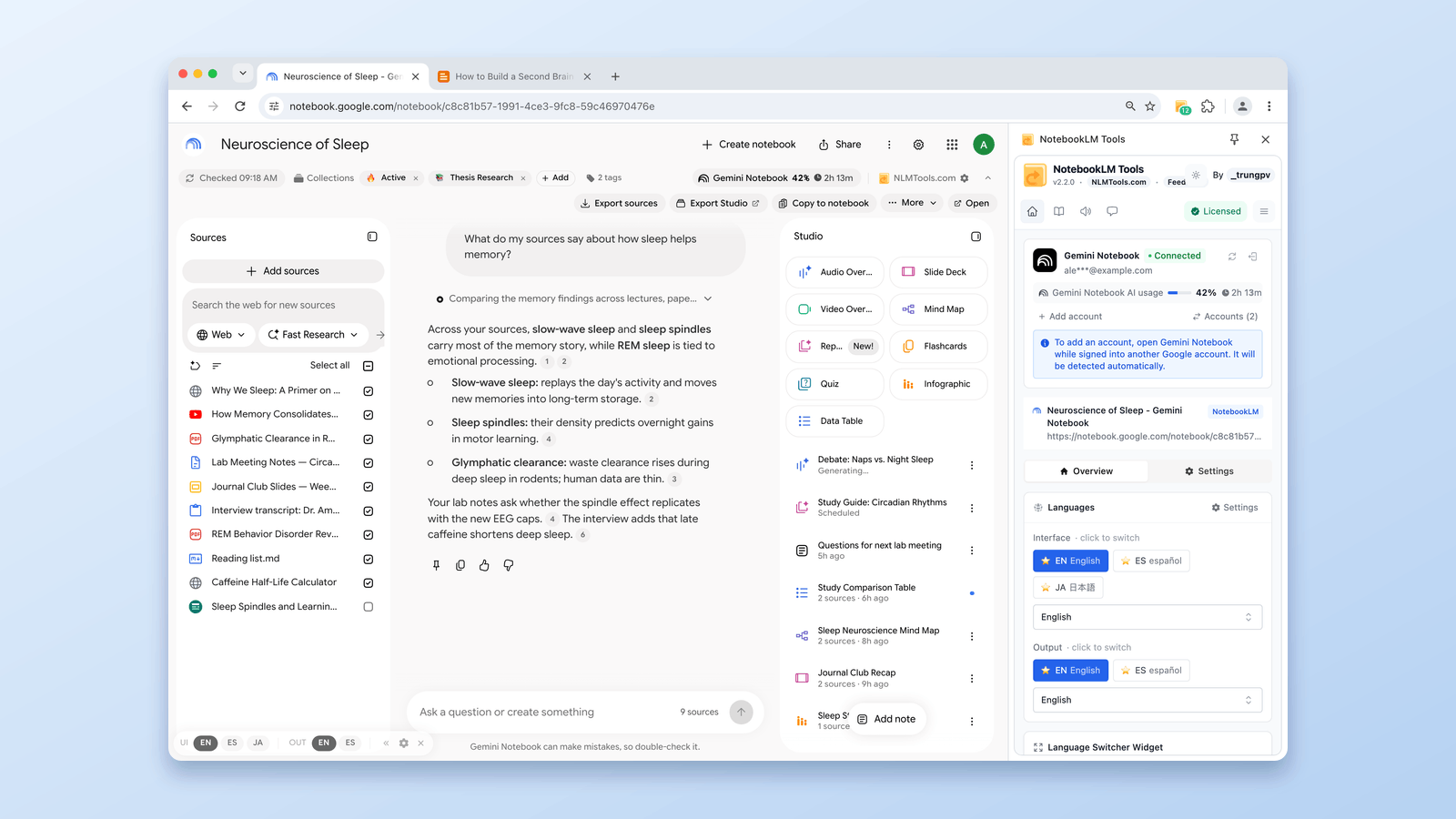
Task: Collapse the Sources panel
Action: point(372,237)
